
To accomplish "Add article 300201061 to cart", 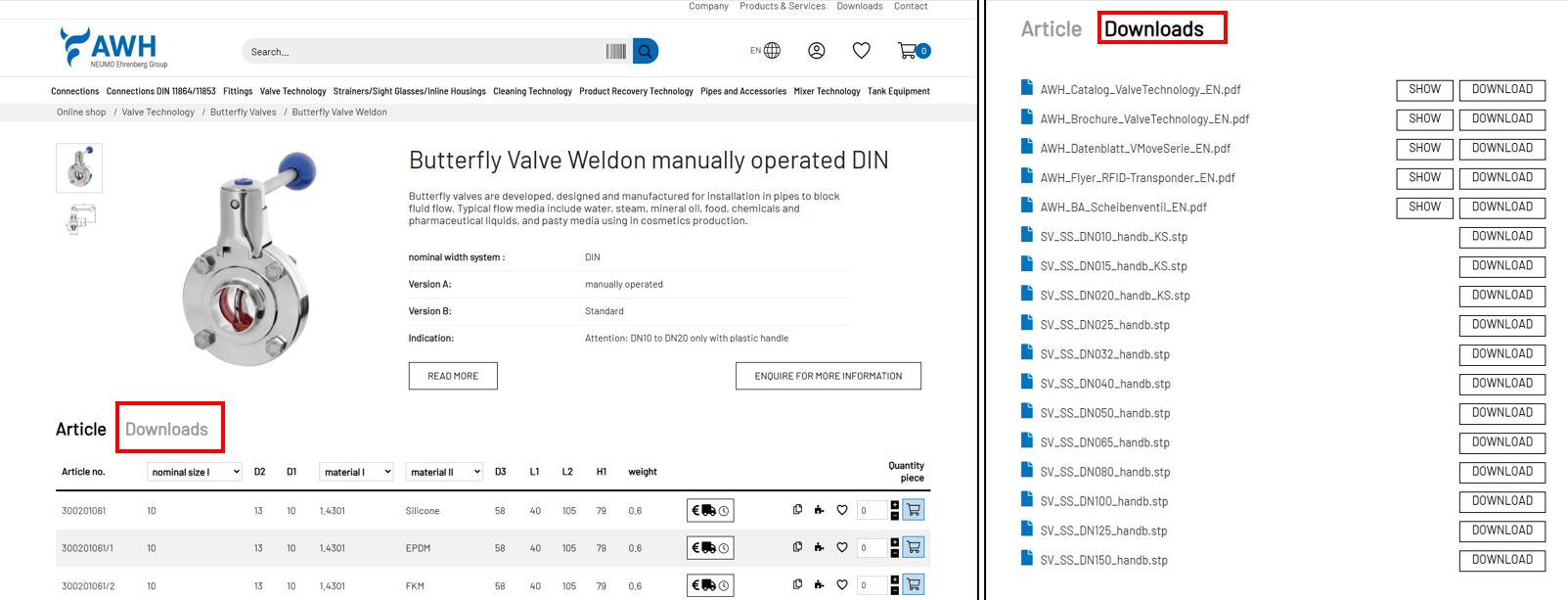I will click(x=913, y=510).
